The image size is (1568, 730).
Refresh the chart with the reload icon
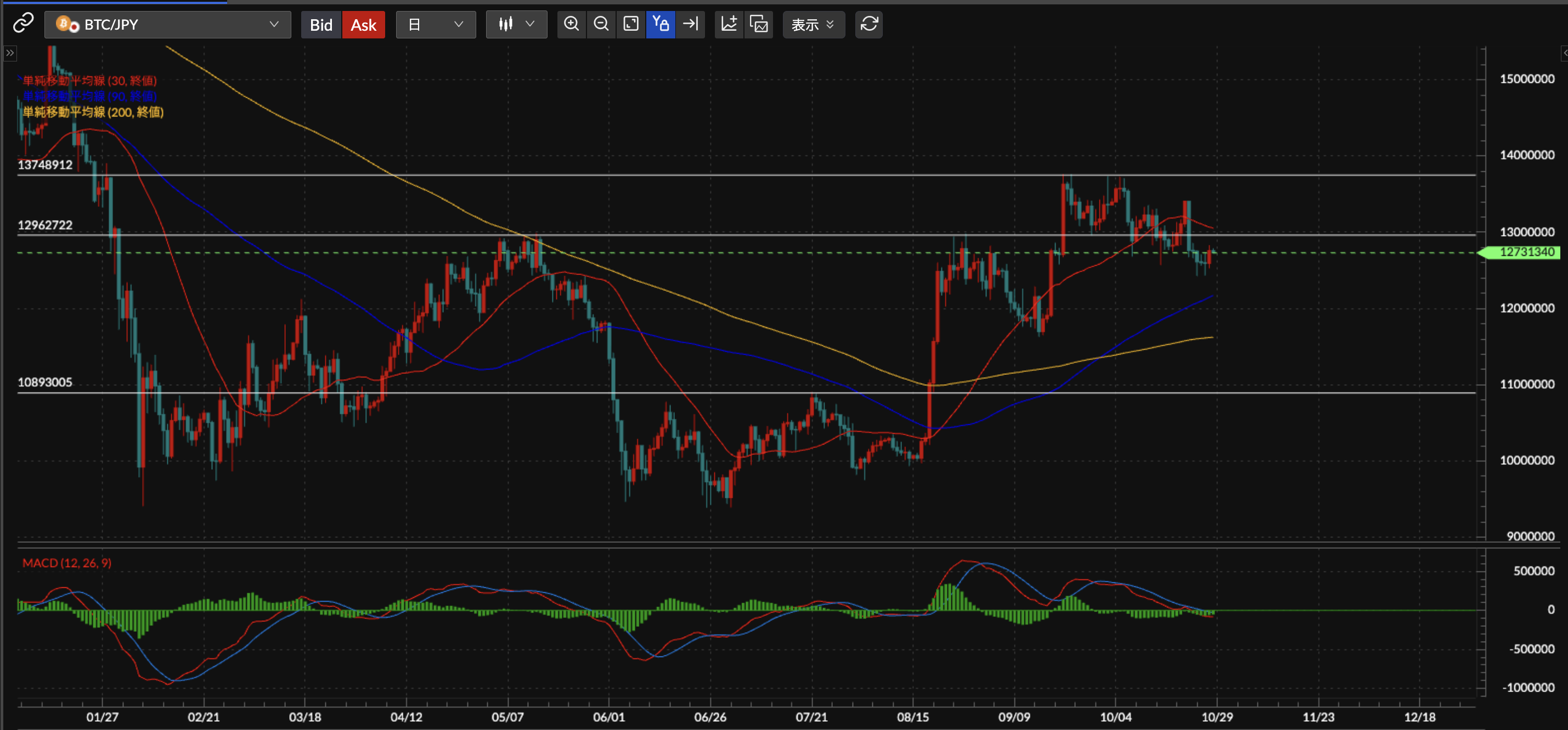(868, 24)
